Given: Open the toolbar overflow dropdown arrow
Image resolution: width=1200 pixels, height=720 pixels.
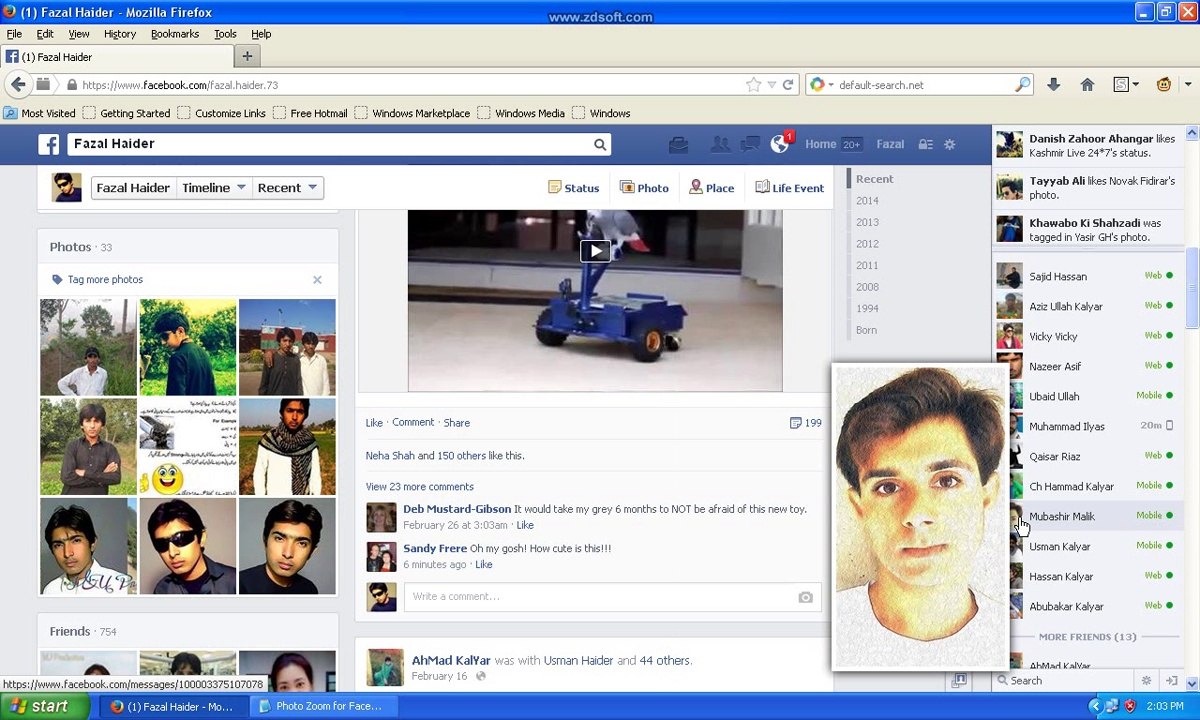Looking at the screenshot, I should (x=1188, y=85).
